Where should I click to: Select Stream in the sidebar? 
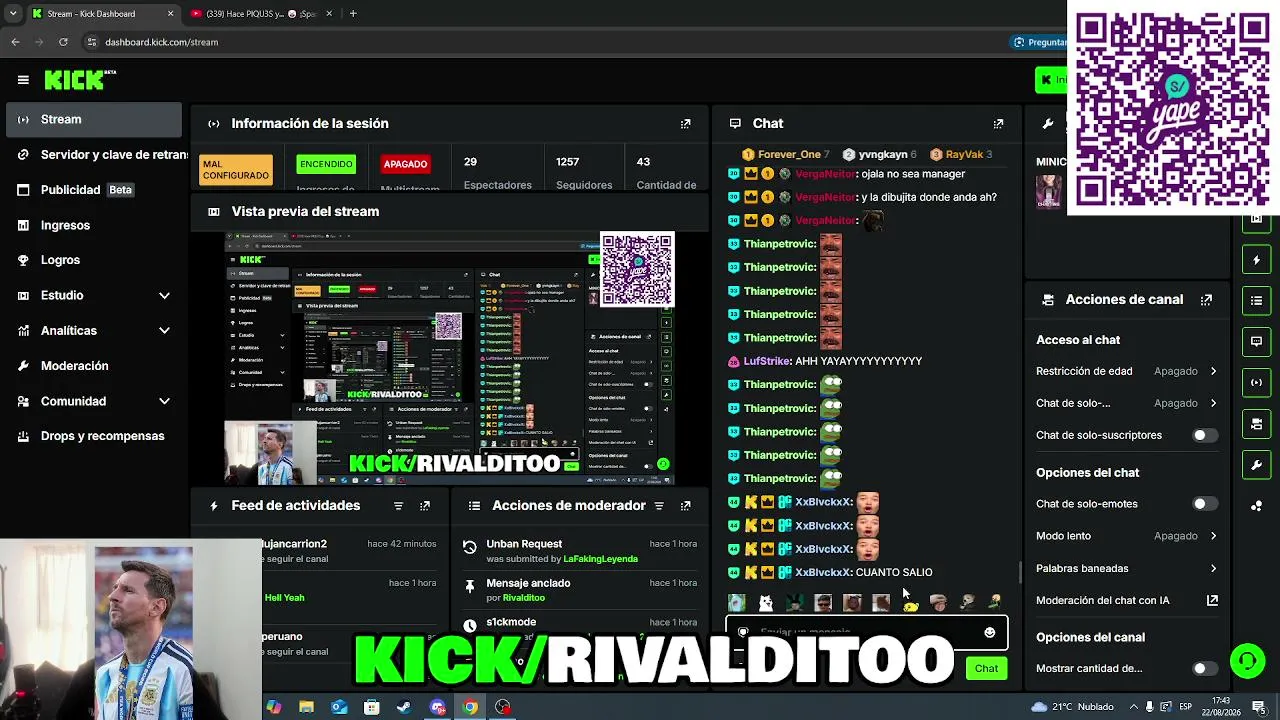(94, 119)
